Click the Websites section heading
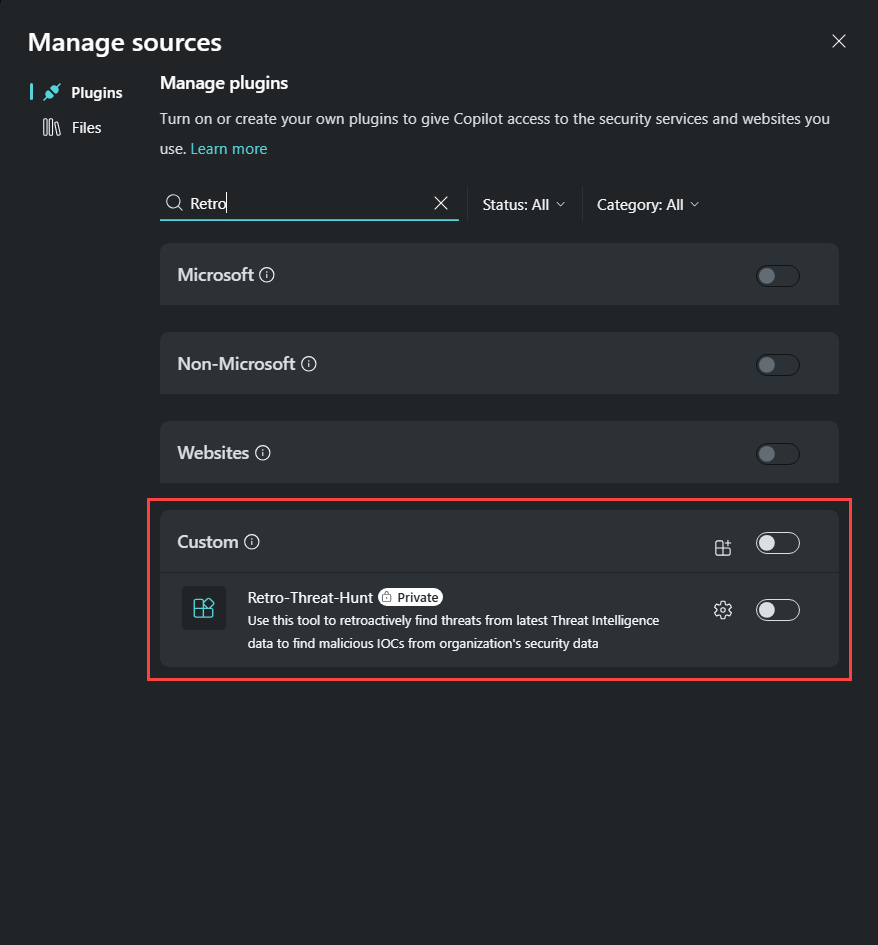The height and width of the screenshot is (945, 878). click(x=213, y=453)
